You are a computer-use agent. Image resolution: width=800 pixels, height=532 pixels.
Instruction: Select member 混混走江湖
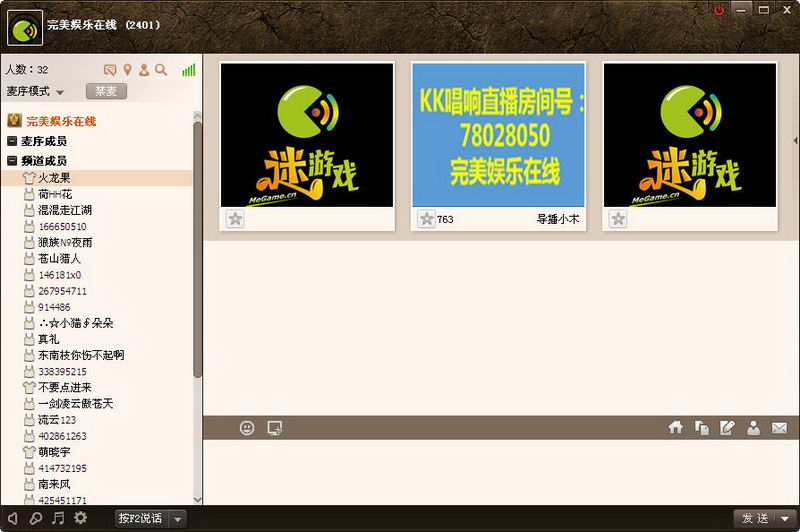point(97,210)
